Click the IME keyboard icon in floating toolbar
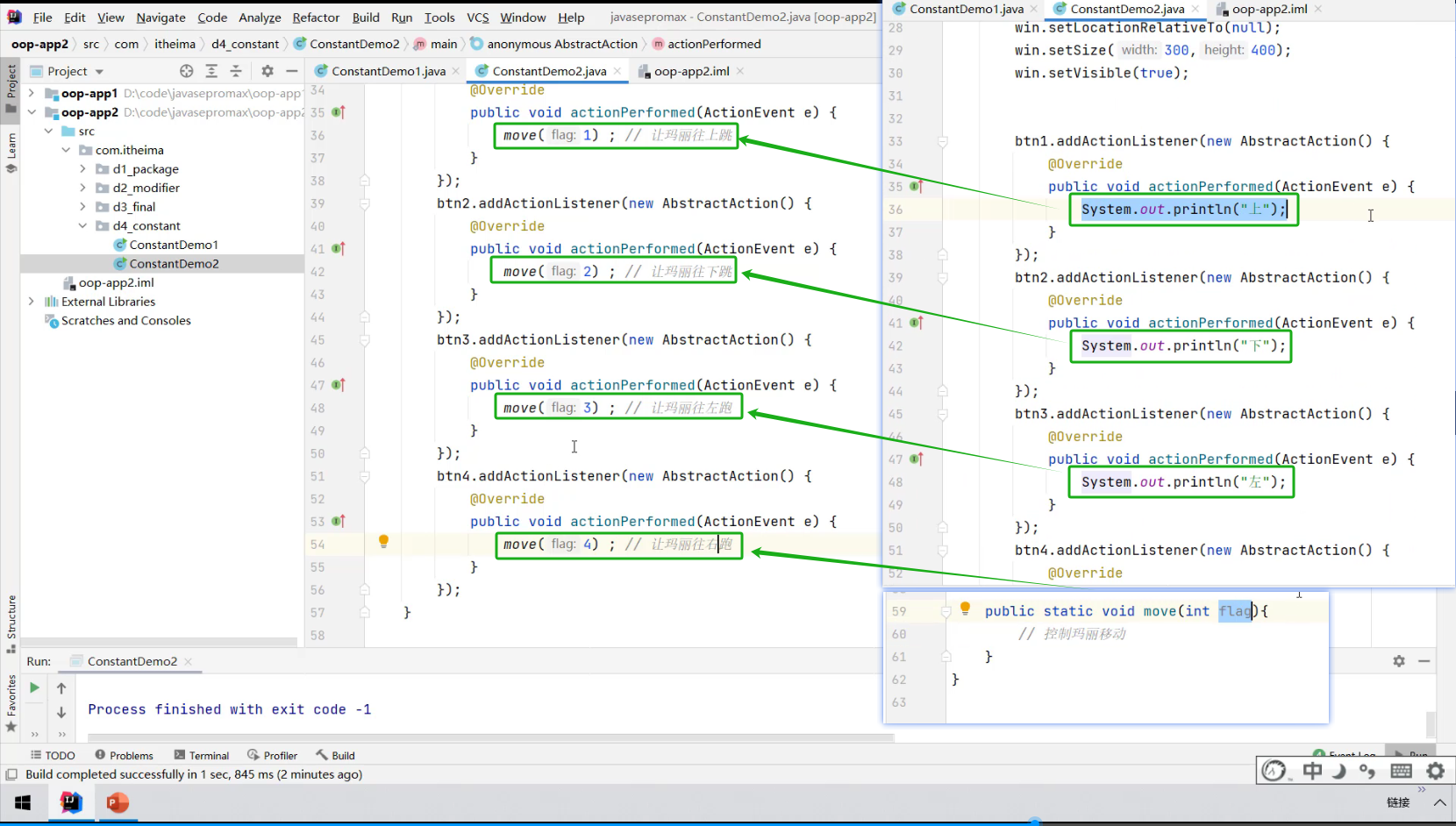Viewport: 1456px width, 826px height. point(1402,771)
